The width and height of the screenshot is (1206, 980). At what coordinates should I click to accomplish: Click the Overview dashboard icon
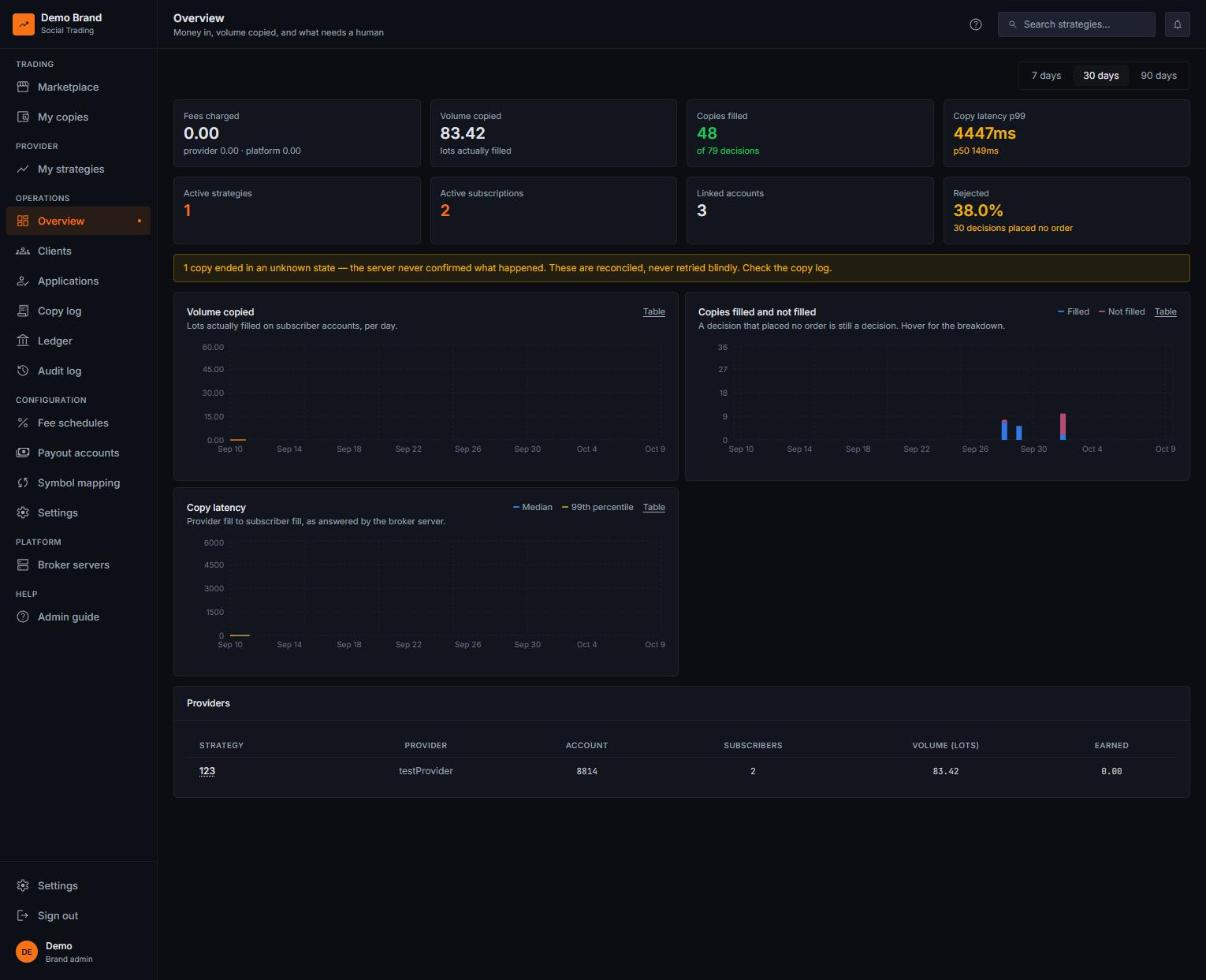pos(23,221)
